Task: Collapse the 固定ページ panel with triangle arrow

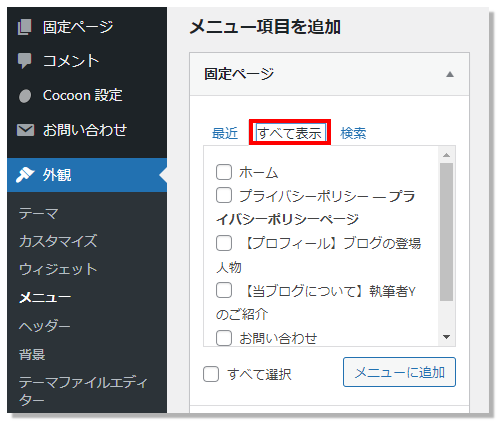Action: 450,74
